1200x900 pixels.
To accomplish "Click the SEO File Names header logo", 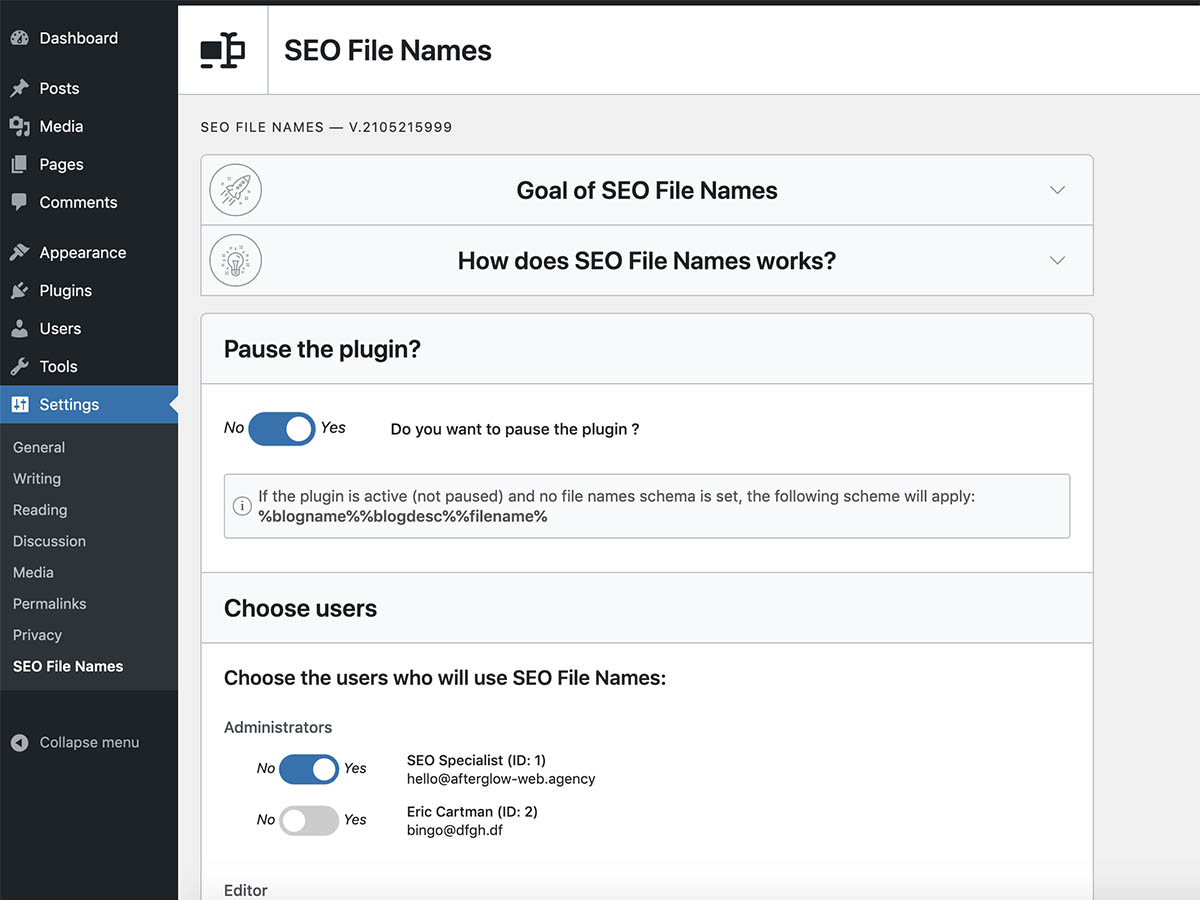I will tap(222, 51).
